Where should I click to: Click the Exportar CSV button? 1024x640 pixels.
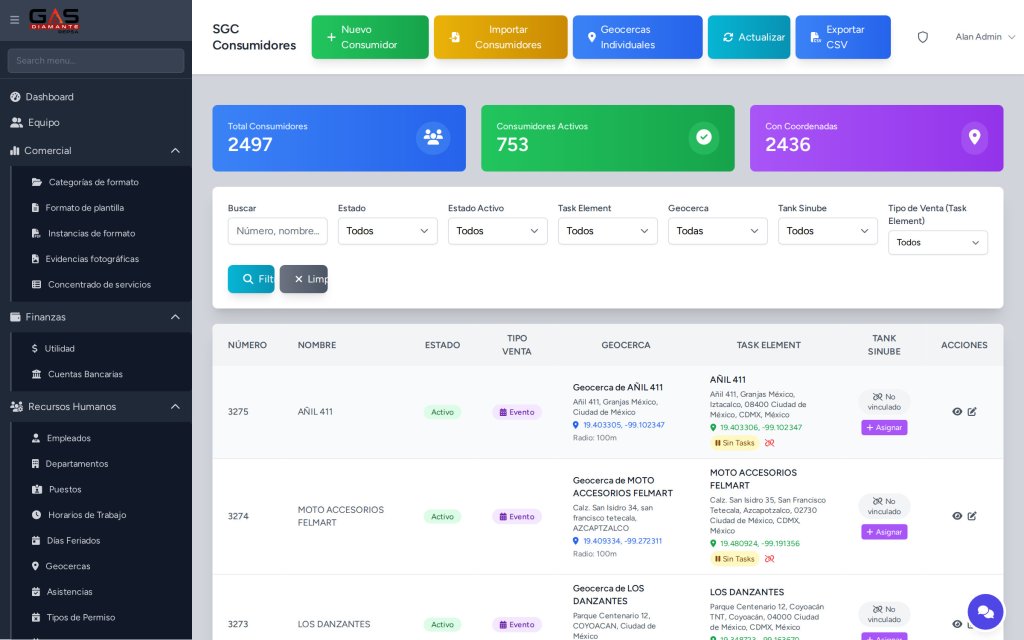(x=842, y=37)
